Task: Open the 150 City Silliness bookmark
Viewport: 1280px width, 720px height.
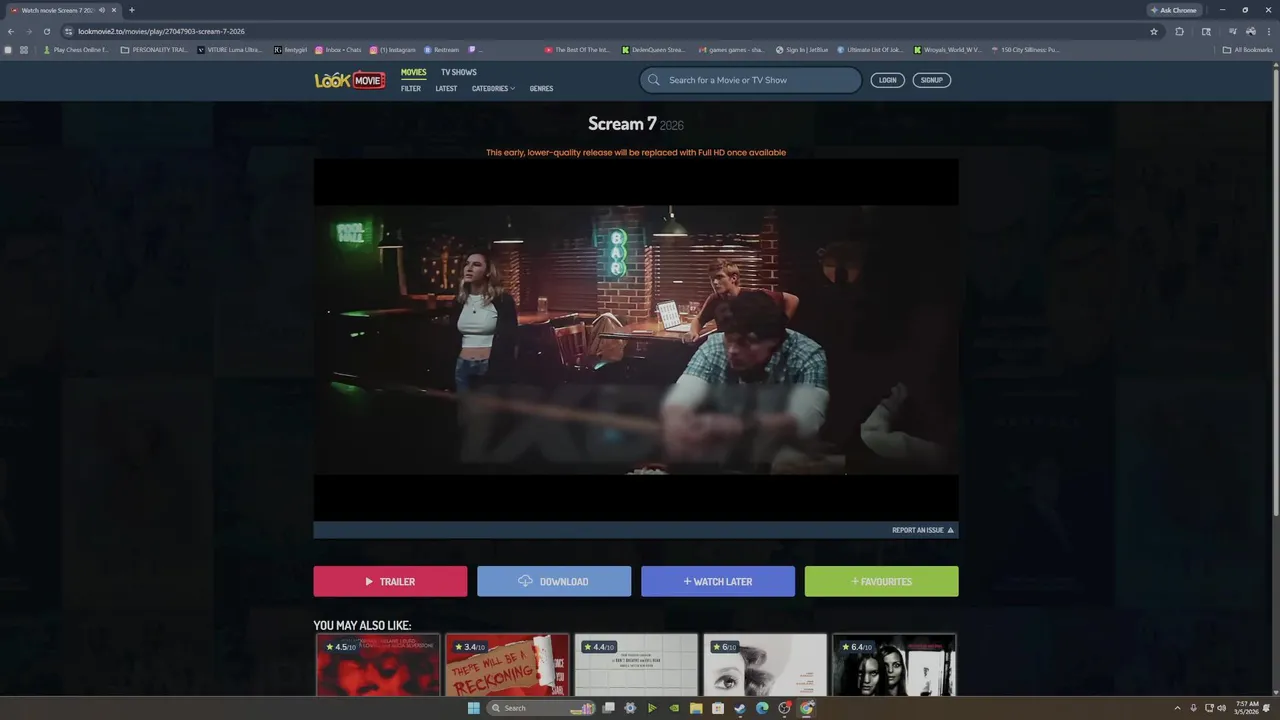Action: 1024,49
